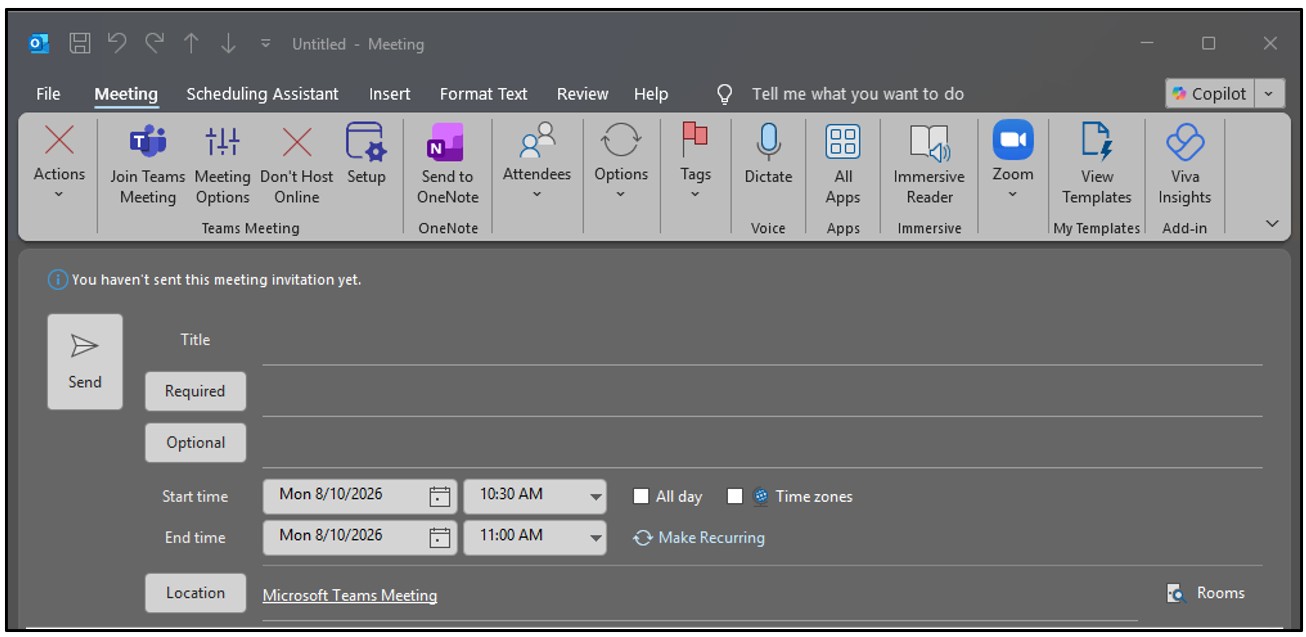Toggle the Time zones checkbox
This screenshot has height=637, width=1306.
tap(735, 496)
